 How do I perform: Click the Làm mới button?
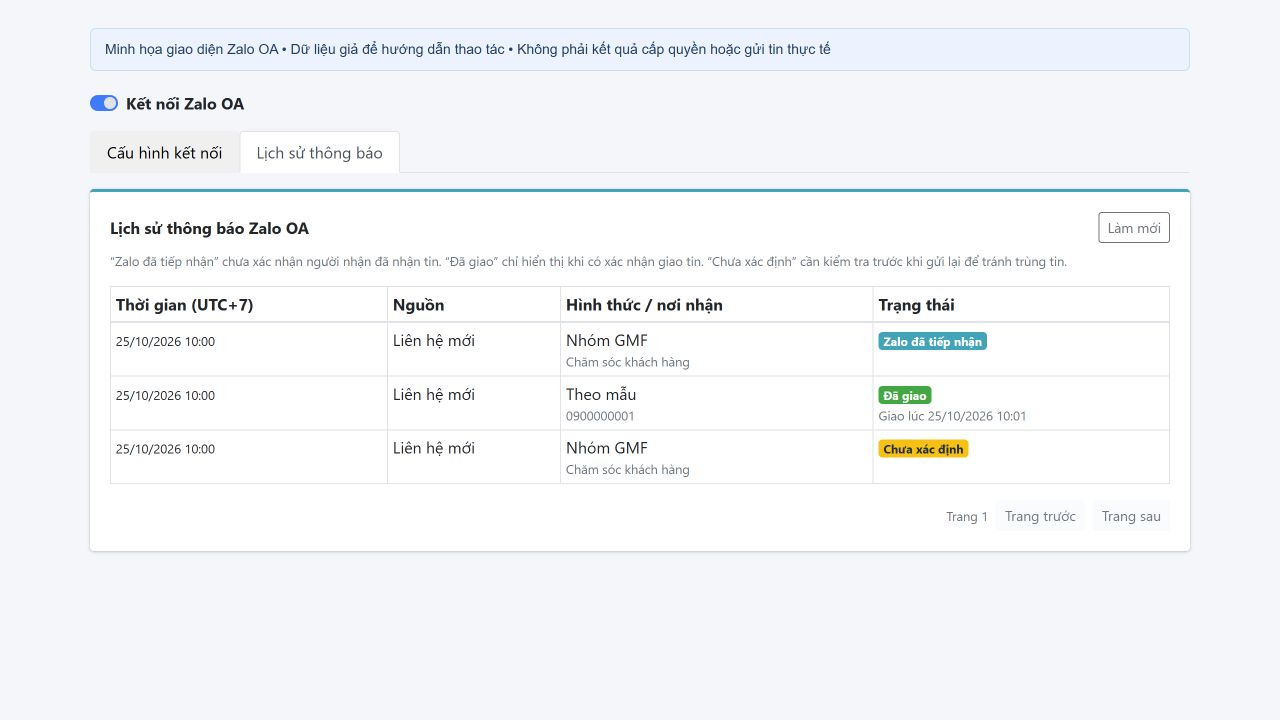[x=1134, y=228]
